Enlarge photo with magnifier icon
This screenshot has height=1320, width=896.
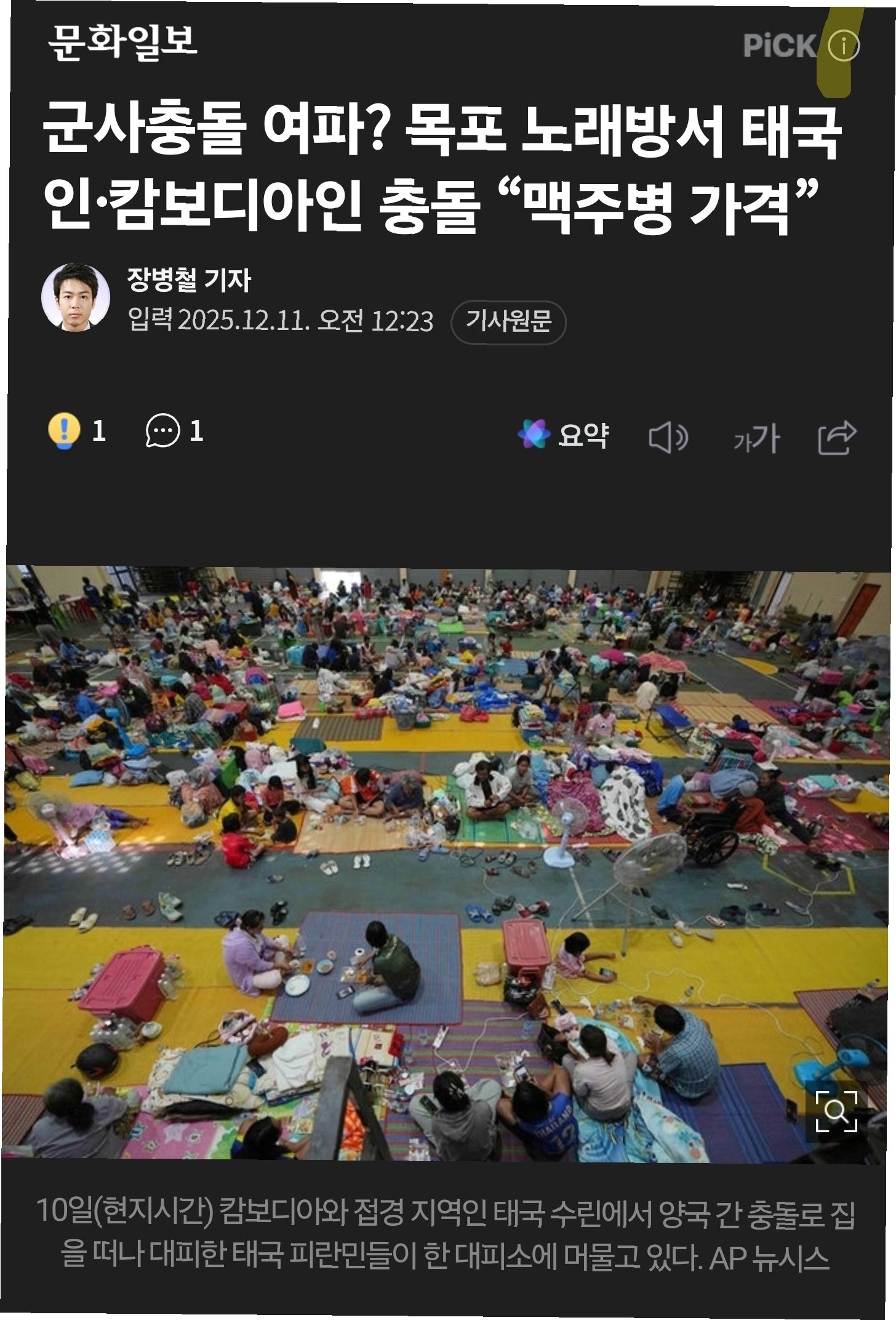[x=836, y=1111]
